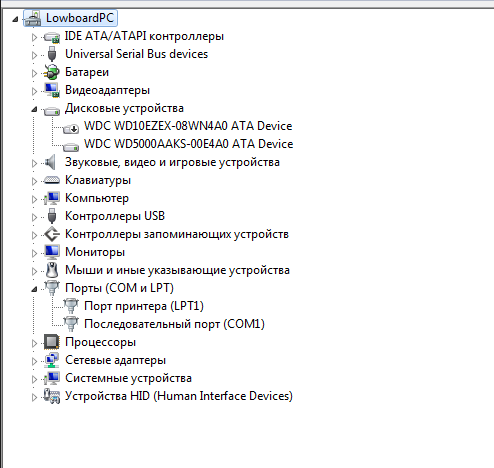
Task: Click the LPT1 printer port icon
Action: click(x=71, y=306)
